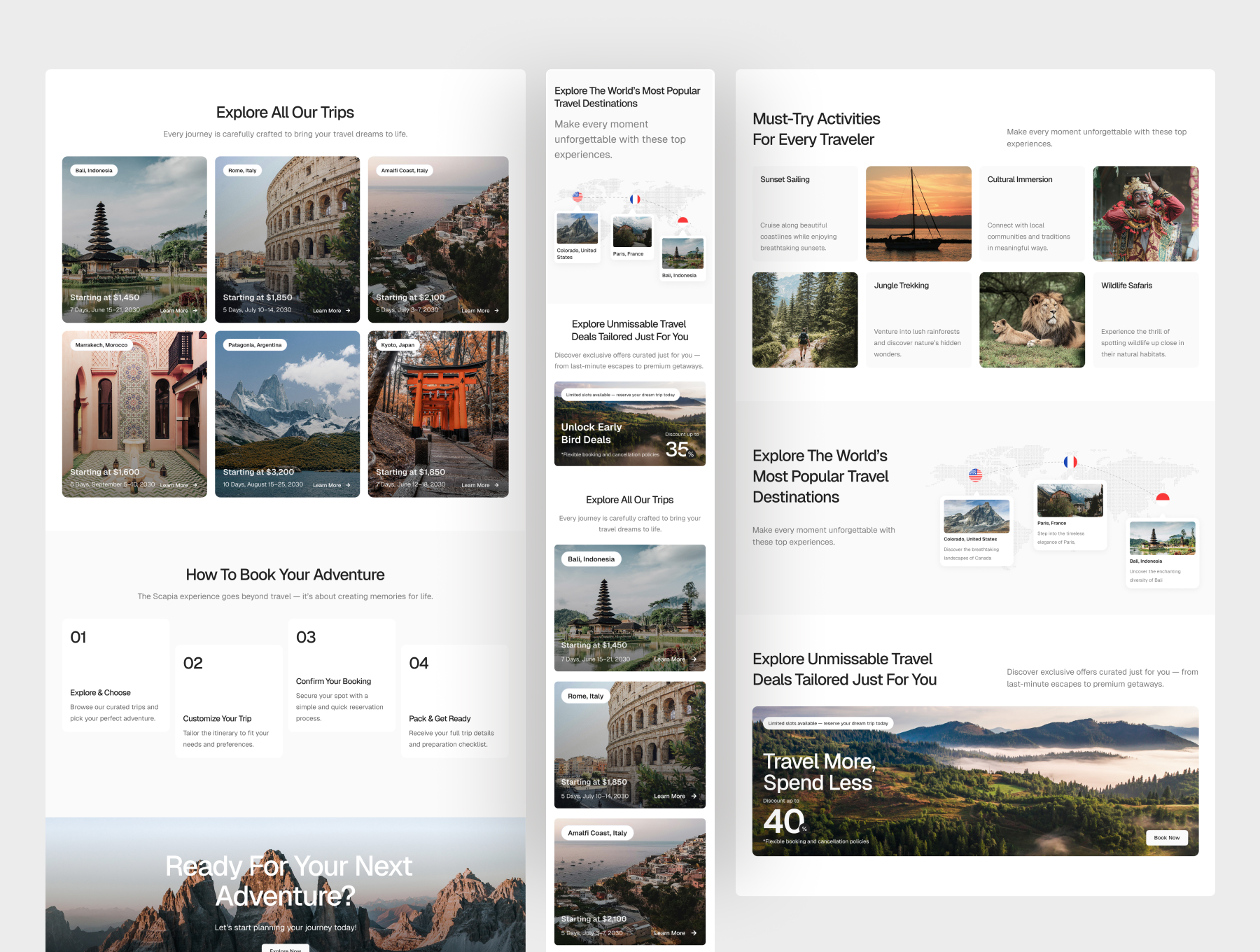Click the French flag on the large destinations map

tap(1070, 462)
